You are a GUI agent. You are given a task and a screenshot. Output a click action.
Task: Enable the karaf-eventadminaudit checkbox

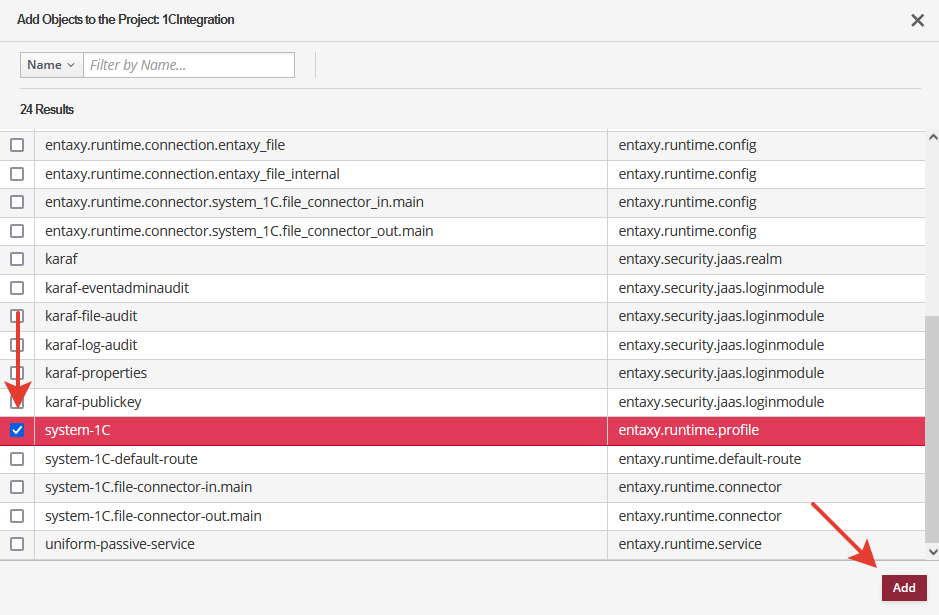(x=16, y=287)
